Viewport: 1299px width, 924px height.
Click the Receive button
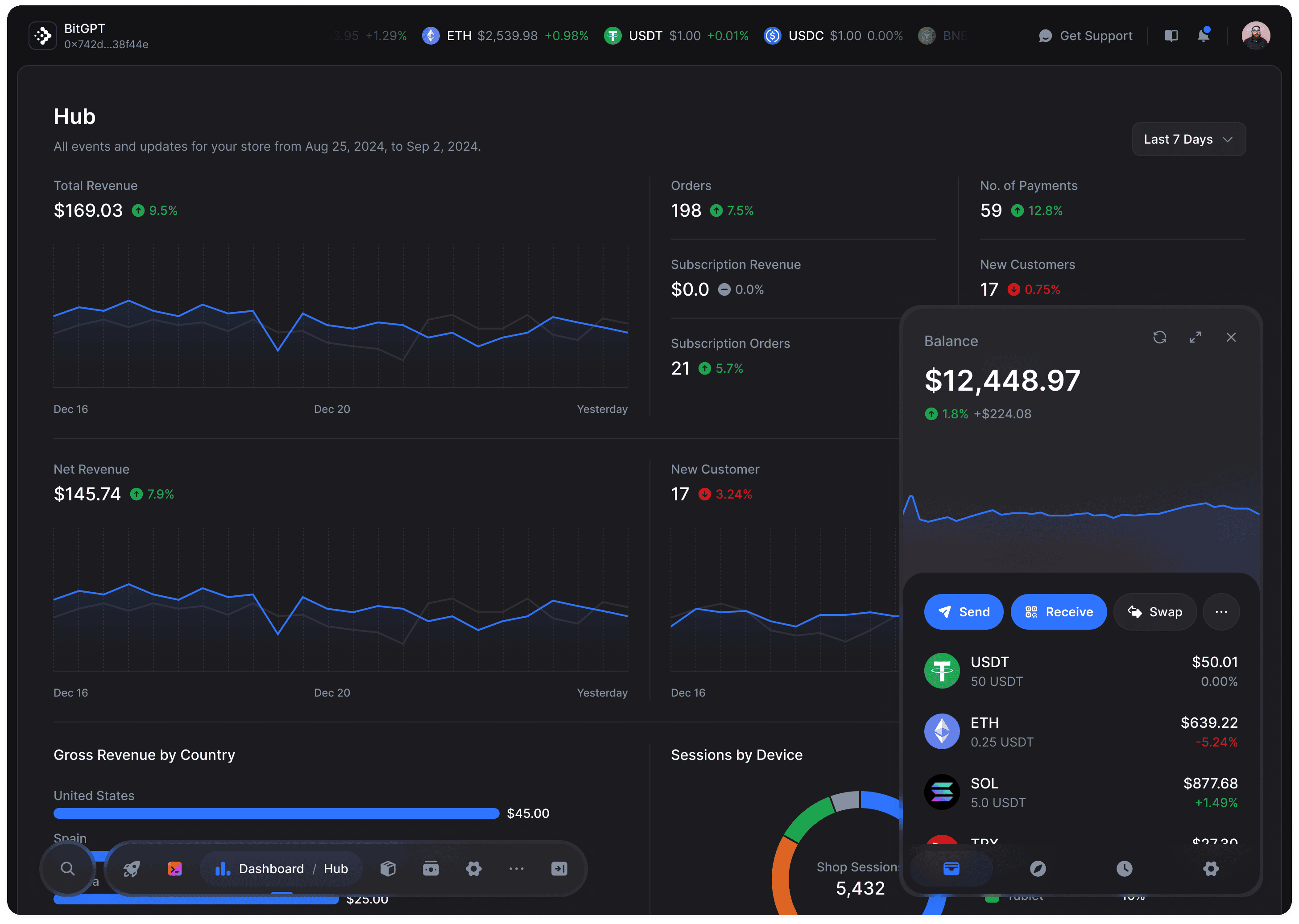coord(1058,612)
